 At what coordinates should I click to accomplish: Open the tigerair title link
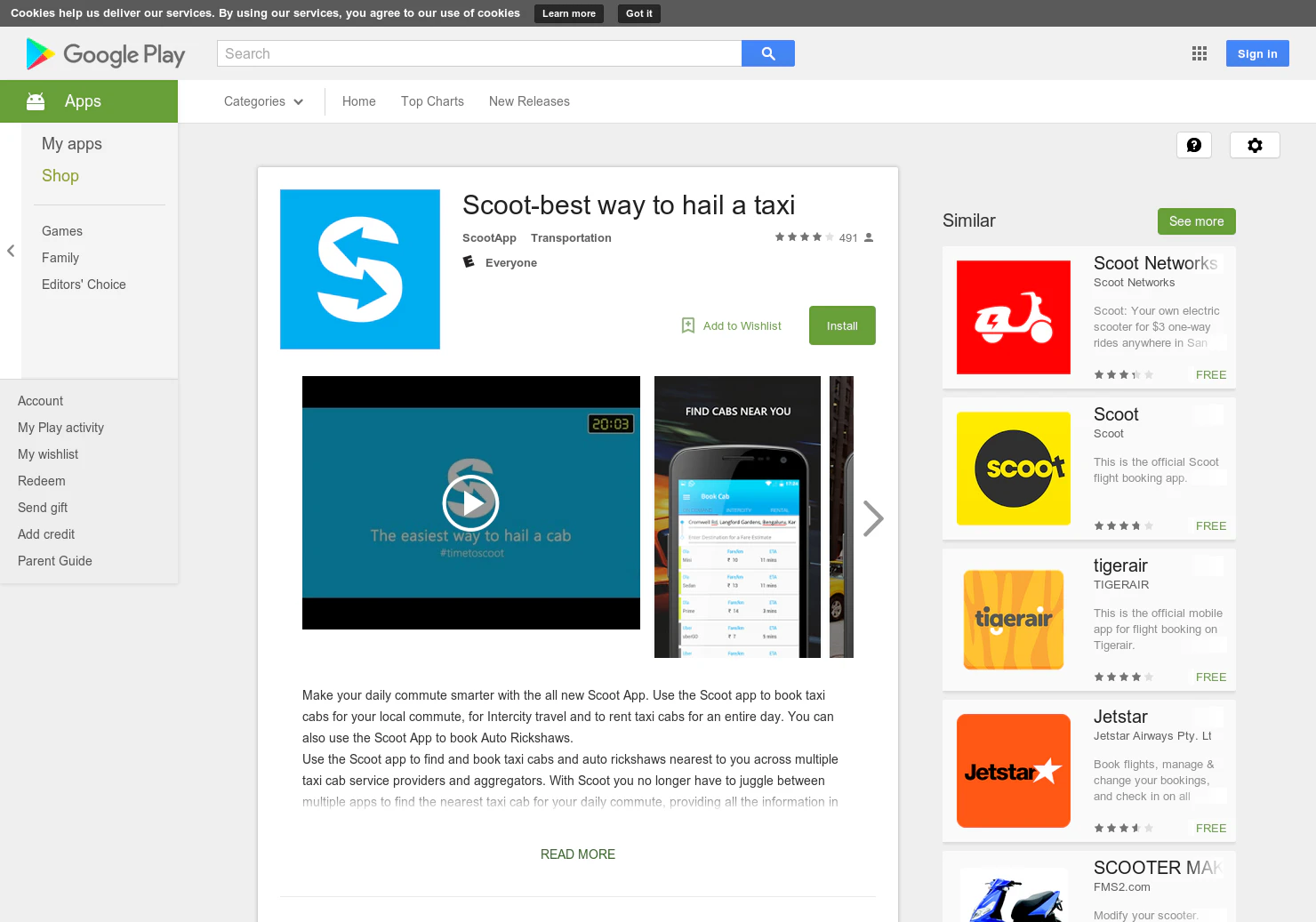[x=1120, y=565]
